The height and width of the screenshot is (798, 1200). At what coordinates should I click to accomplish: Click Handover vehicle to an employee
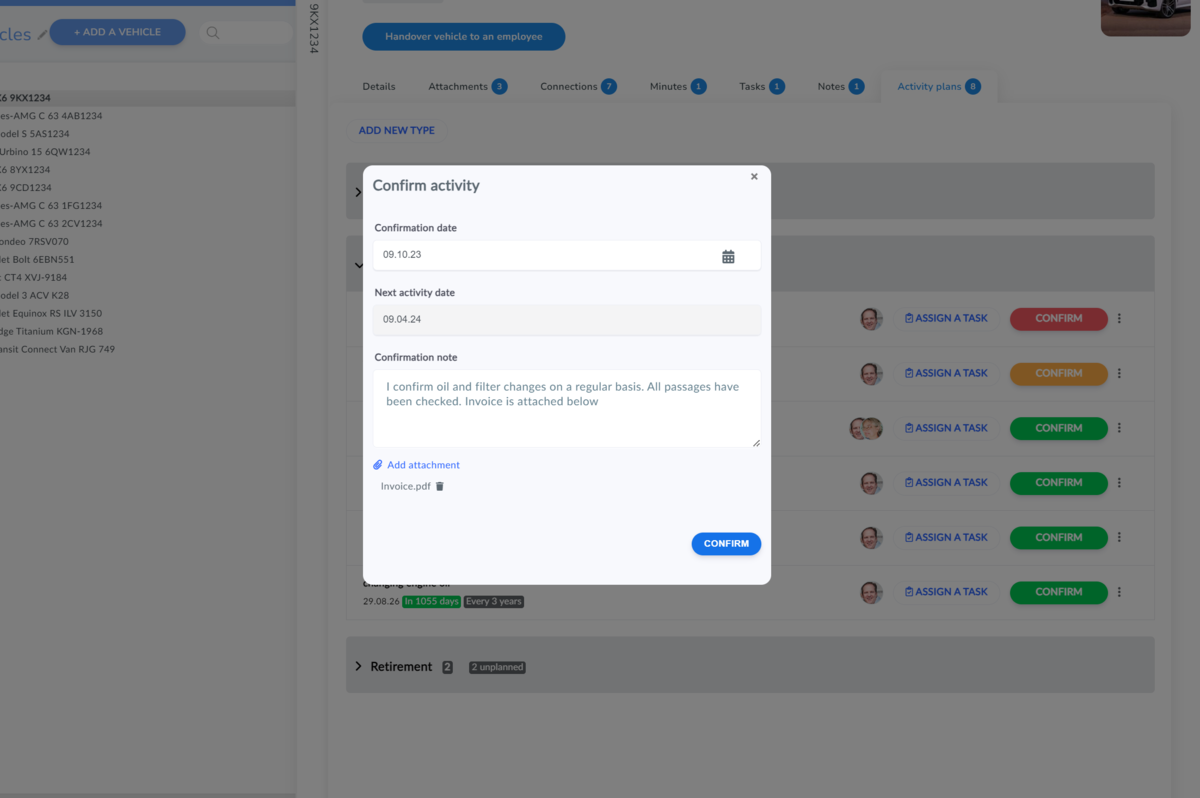[464, 37]
